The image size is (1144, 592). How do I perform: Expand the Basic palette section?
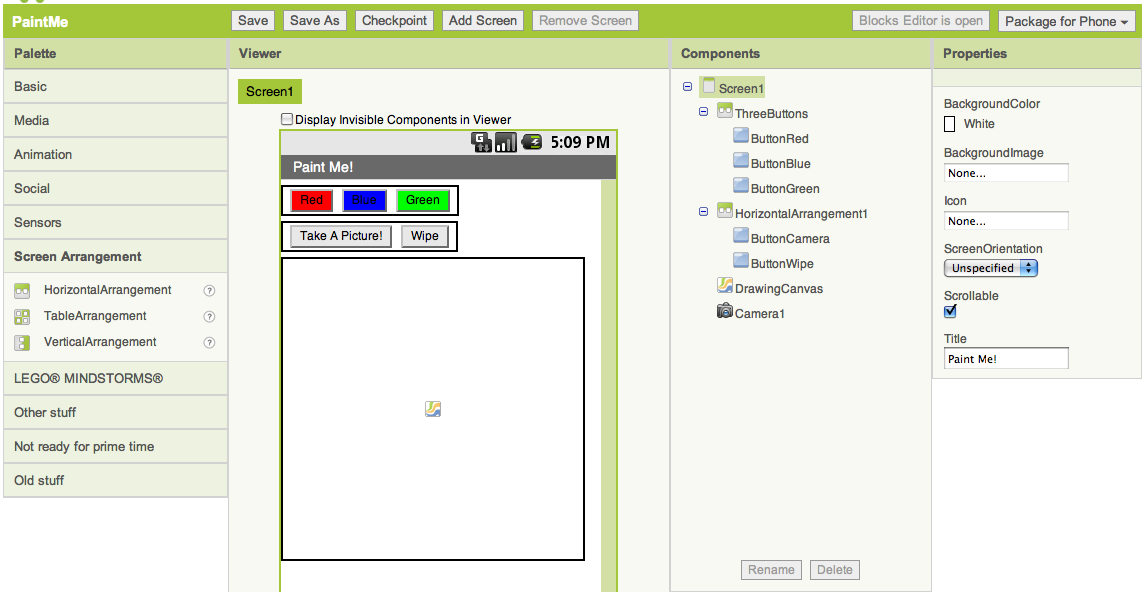(x=115, y=86)
